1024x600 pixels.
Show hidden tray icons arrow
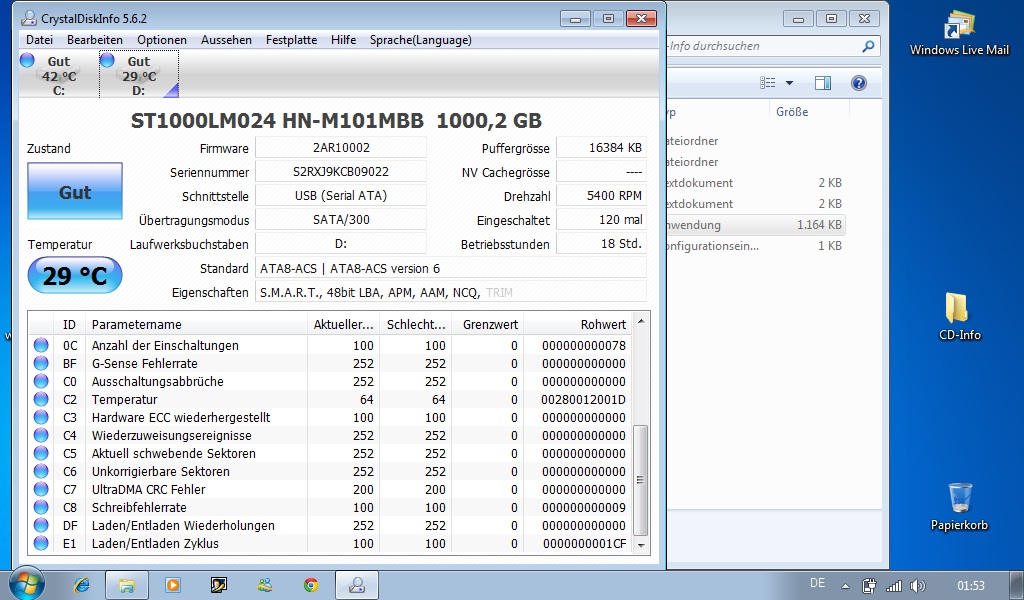coord(845,586)
